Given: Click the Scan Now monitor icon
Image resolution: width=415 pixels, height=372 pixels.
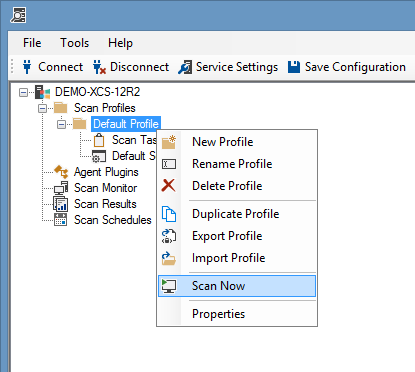Looking at the screenshot, I should 169,286.
